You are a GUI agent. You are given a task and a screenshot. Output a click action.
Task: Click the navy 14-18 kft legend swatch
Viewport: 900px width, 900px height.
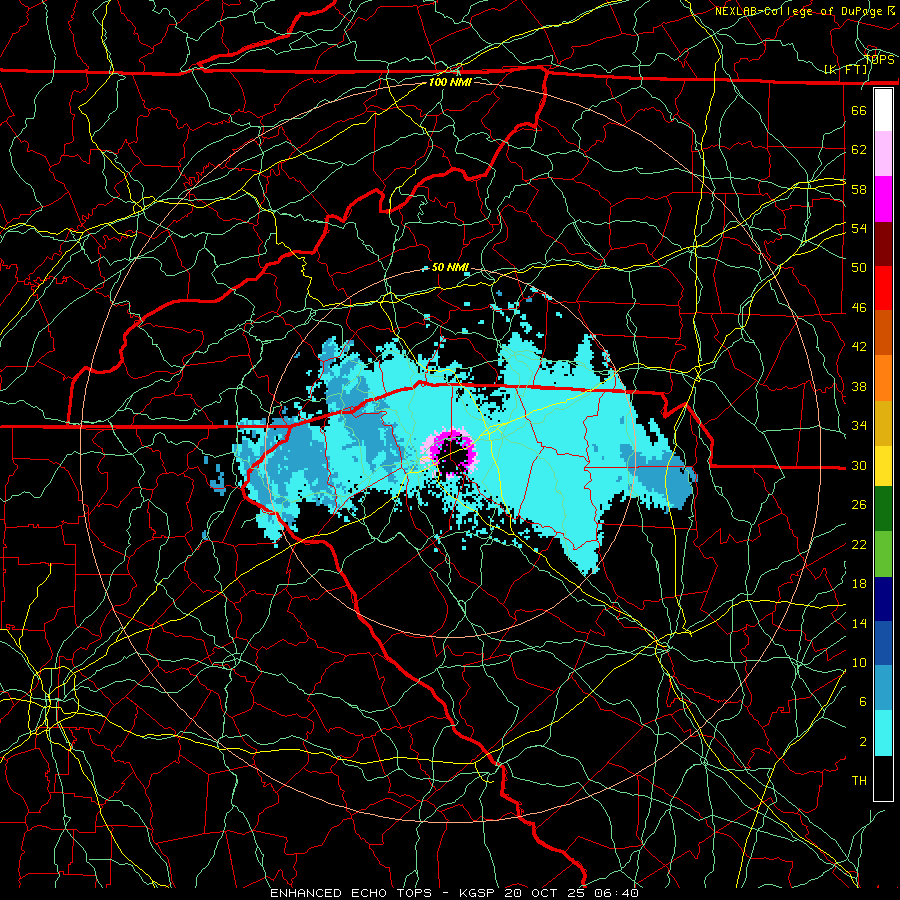point(883,599)
